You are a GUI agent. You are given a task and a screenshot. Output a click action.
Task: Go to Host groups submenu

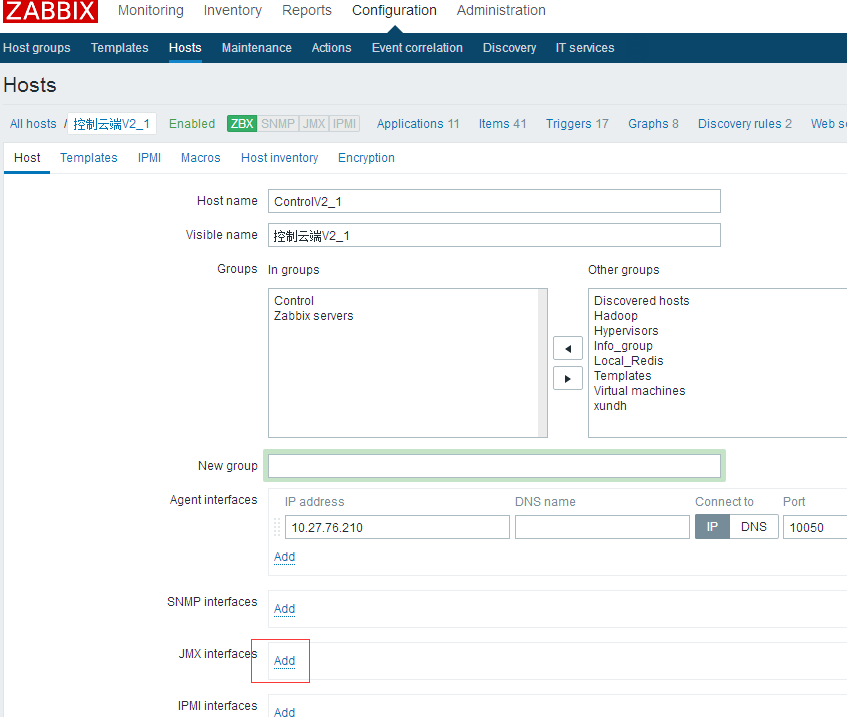(37, 48)
